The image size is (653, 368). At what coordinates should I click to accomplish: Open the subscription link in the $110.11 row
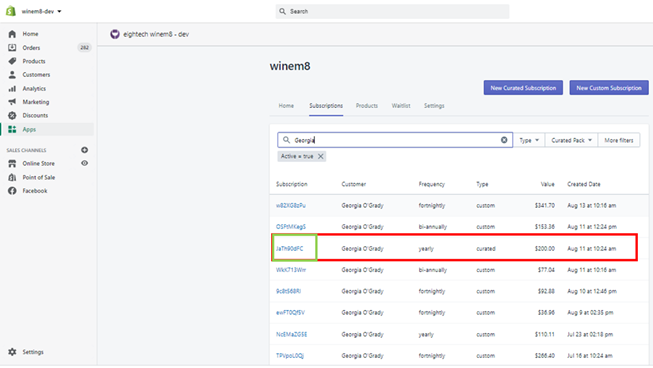tap(292, 334)
